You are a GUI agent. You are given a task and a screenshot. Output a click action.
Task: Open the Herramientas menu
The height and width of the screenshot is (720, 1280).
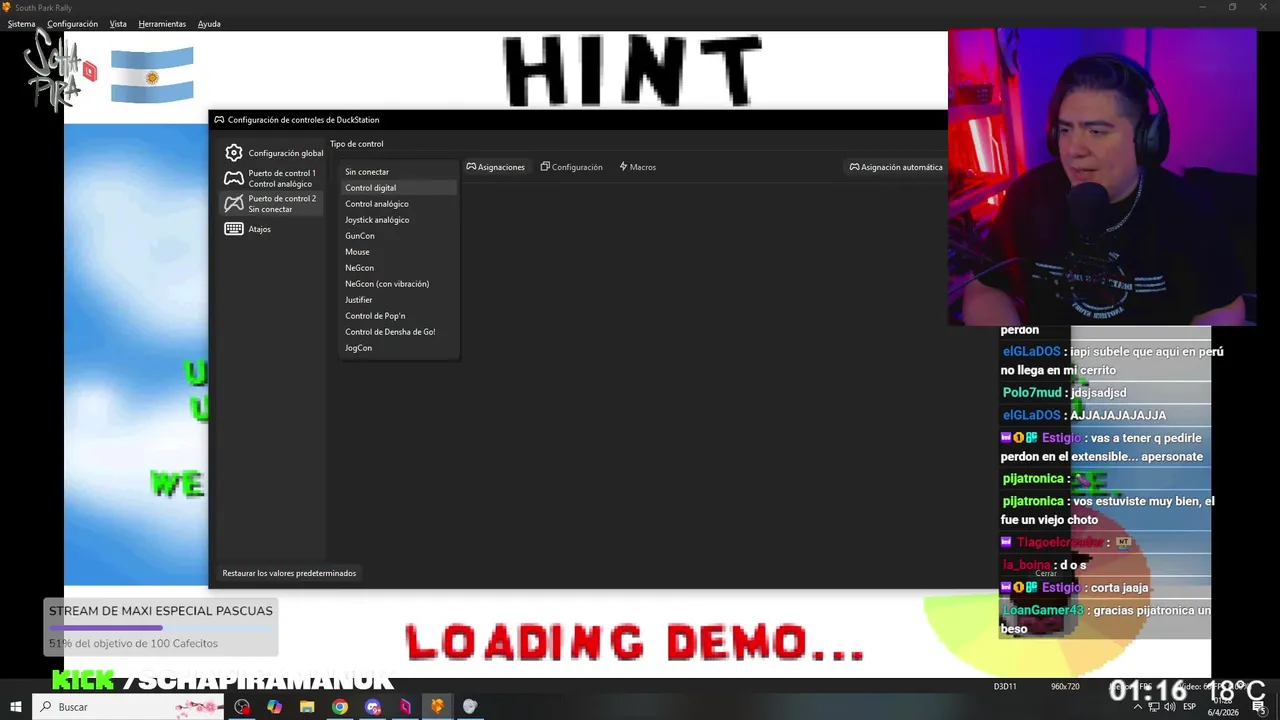162,24
